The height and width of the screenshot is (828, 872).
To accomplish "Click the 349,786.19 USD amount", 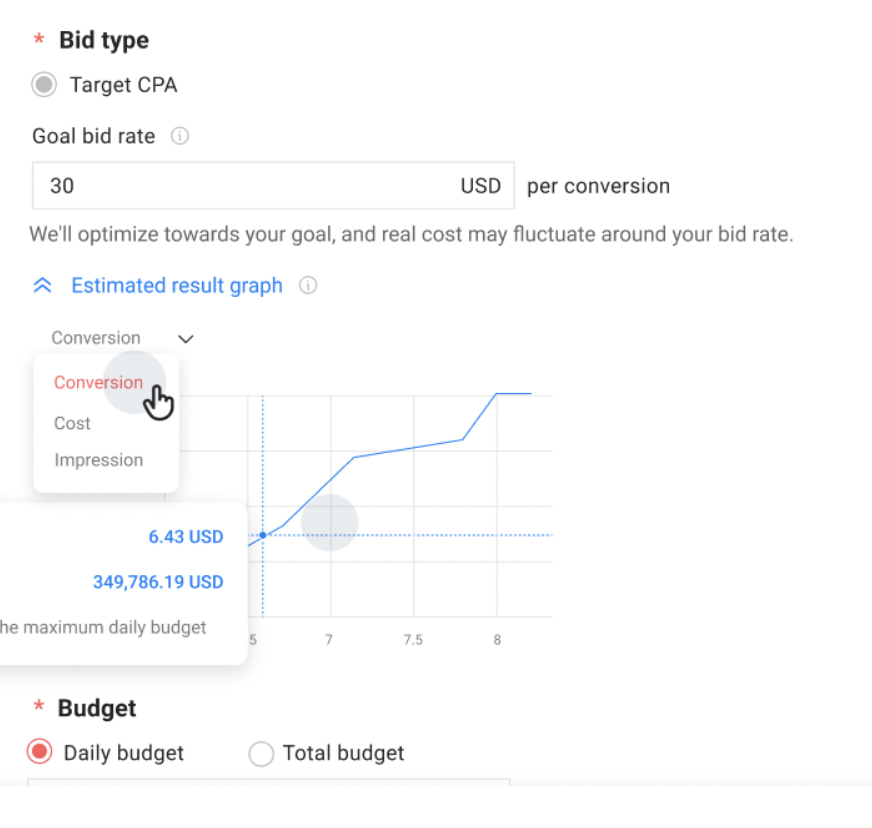I will (x=157, y=582).
